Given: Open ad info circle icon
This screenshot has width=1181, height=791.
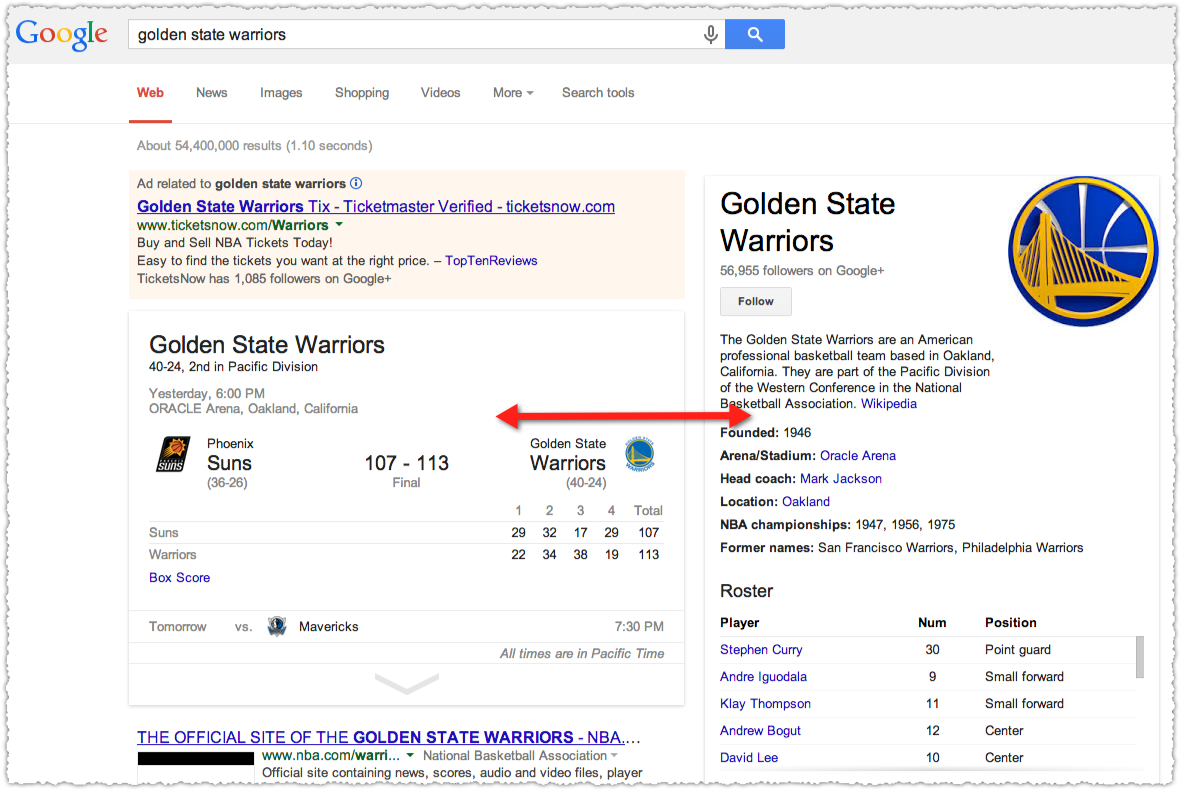Looking at the screenshot, I should 356,183.
